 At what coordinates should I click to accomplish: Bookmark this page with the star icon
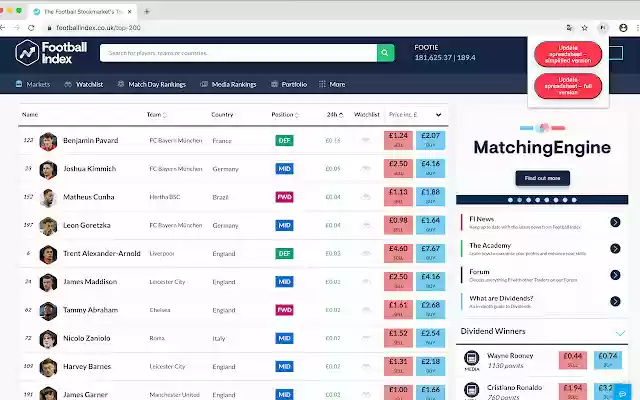coord(584,28)
